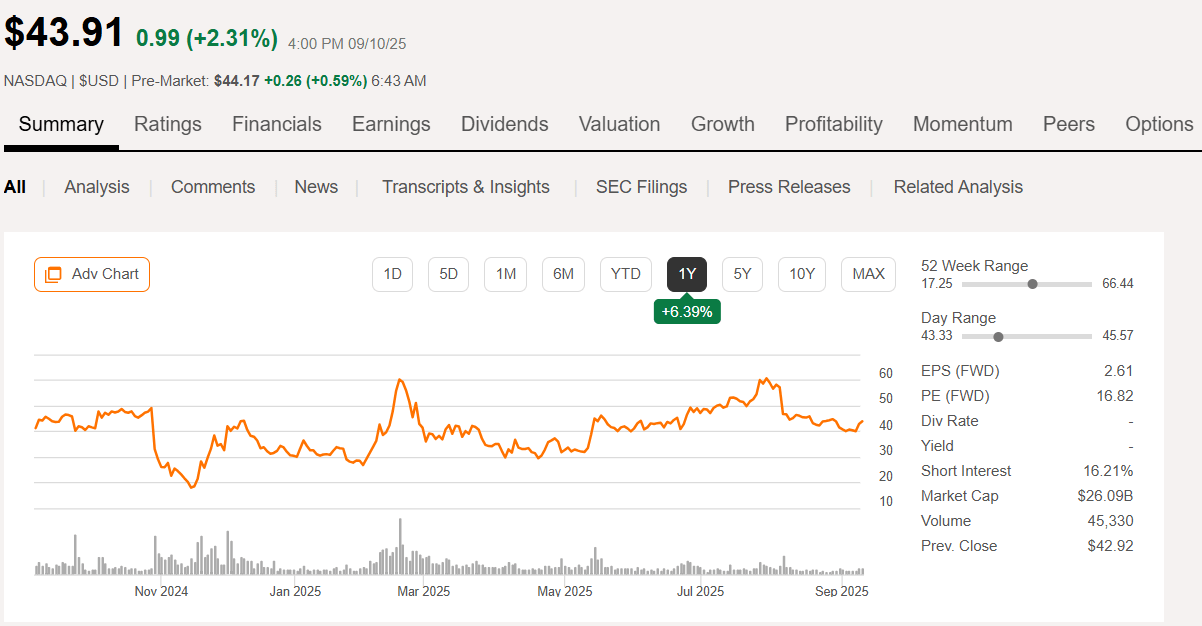
Task: Click the +6.39% performance badge
Action: click(x=687, y=311)
